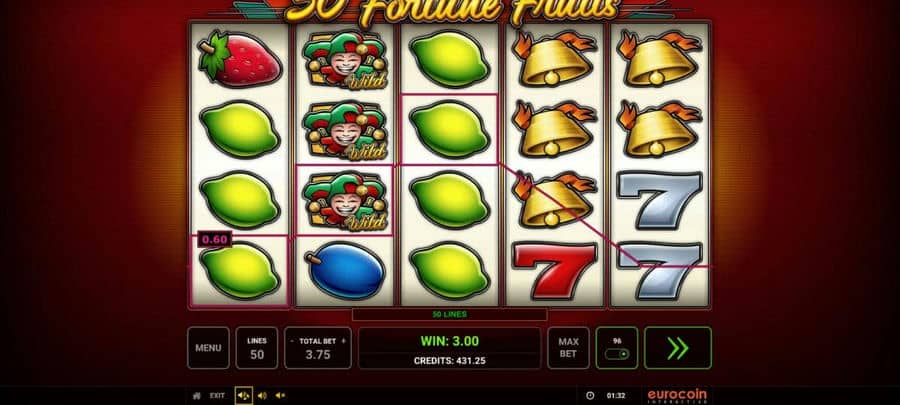
Task: Click the strawberry symbol on reel one
Action: [239, 59]
